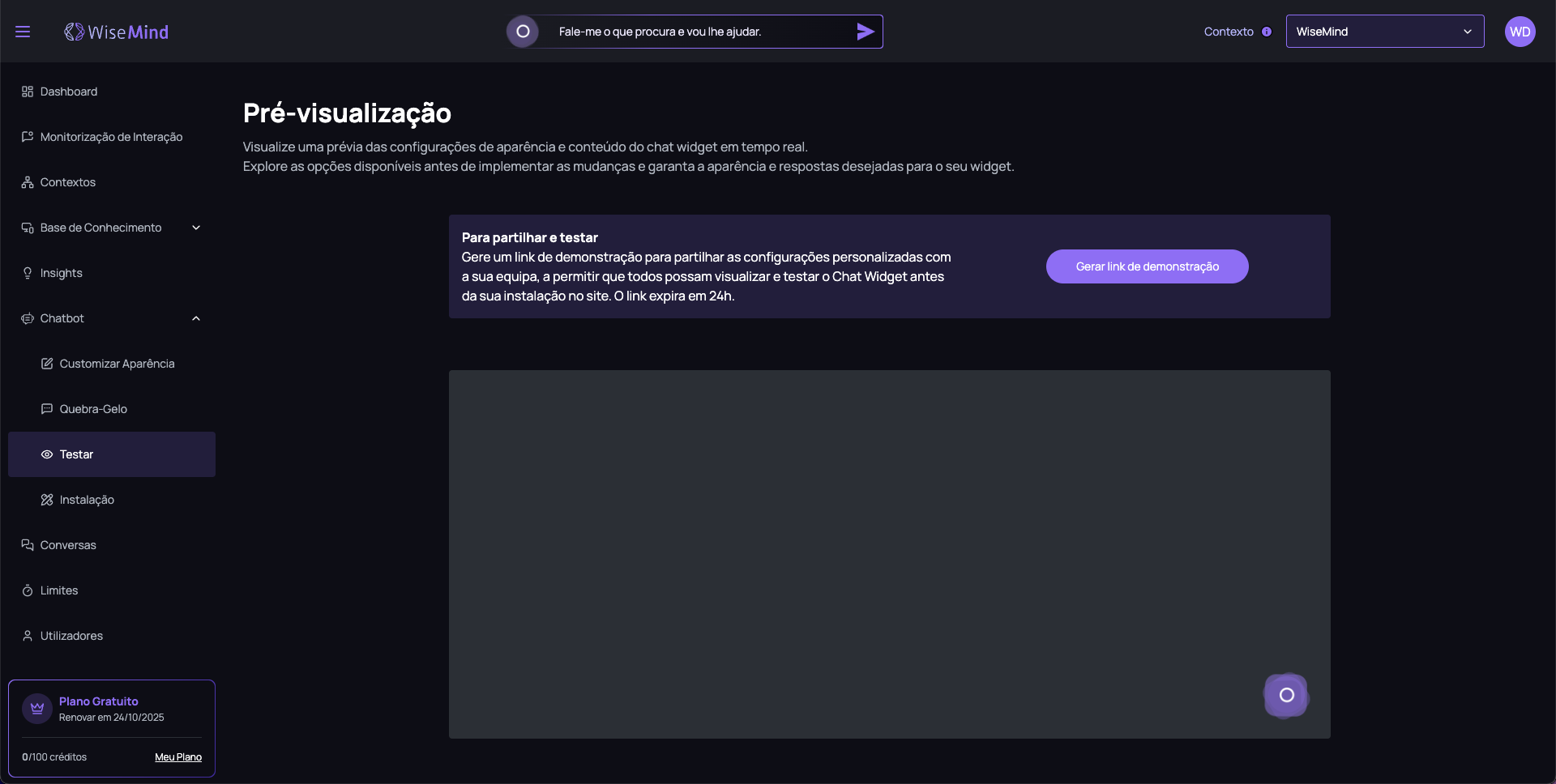
Task: Click the Contexto info icon
Action: (x=1267, y=32)
